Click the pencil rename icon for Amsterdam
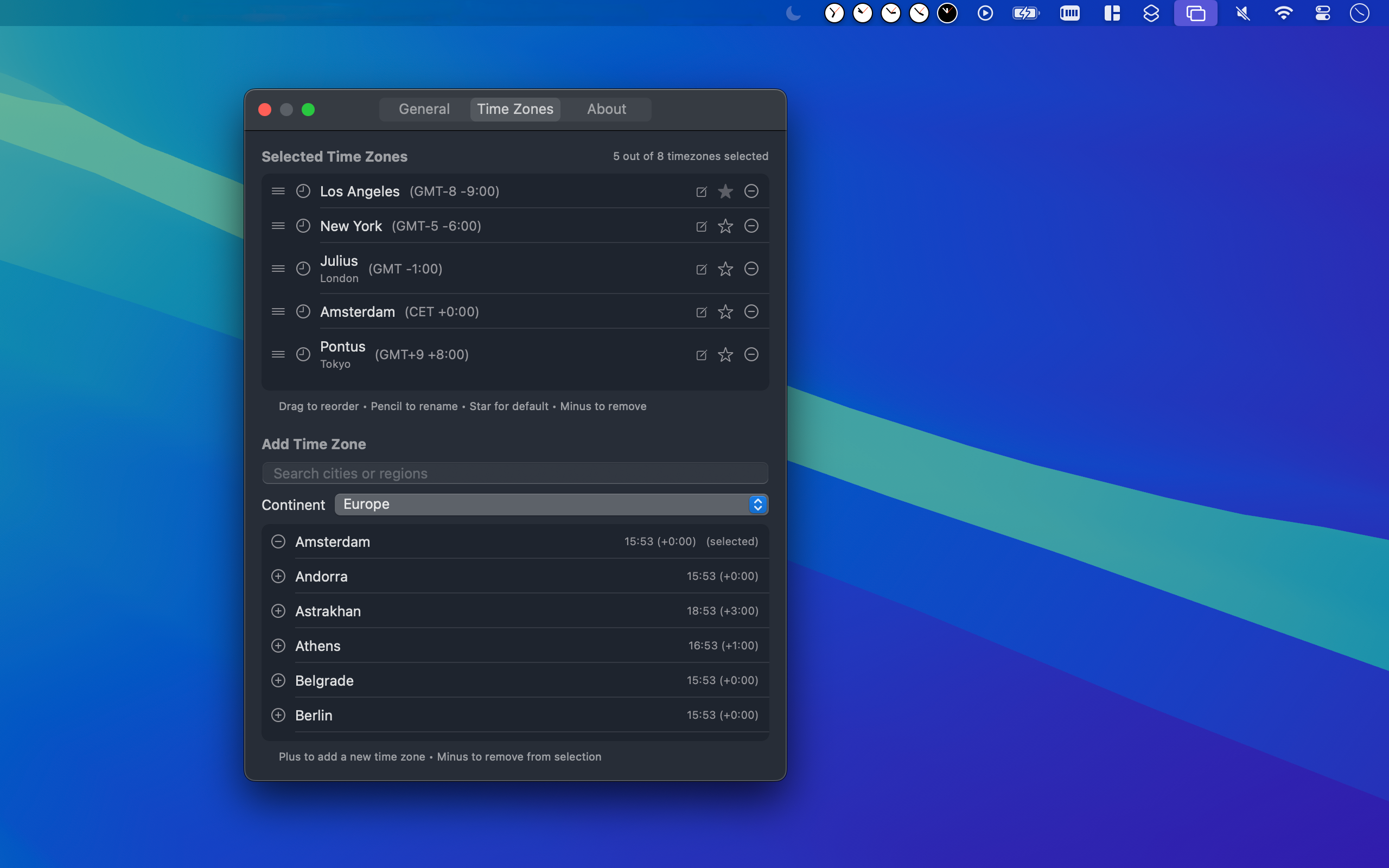Viewport: 1389px width, 868px height. (x=701, y=312)
